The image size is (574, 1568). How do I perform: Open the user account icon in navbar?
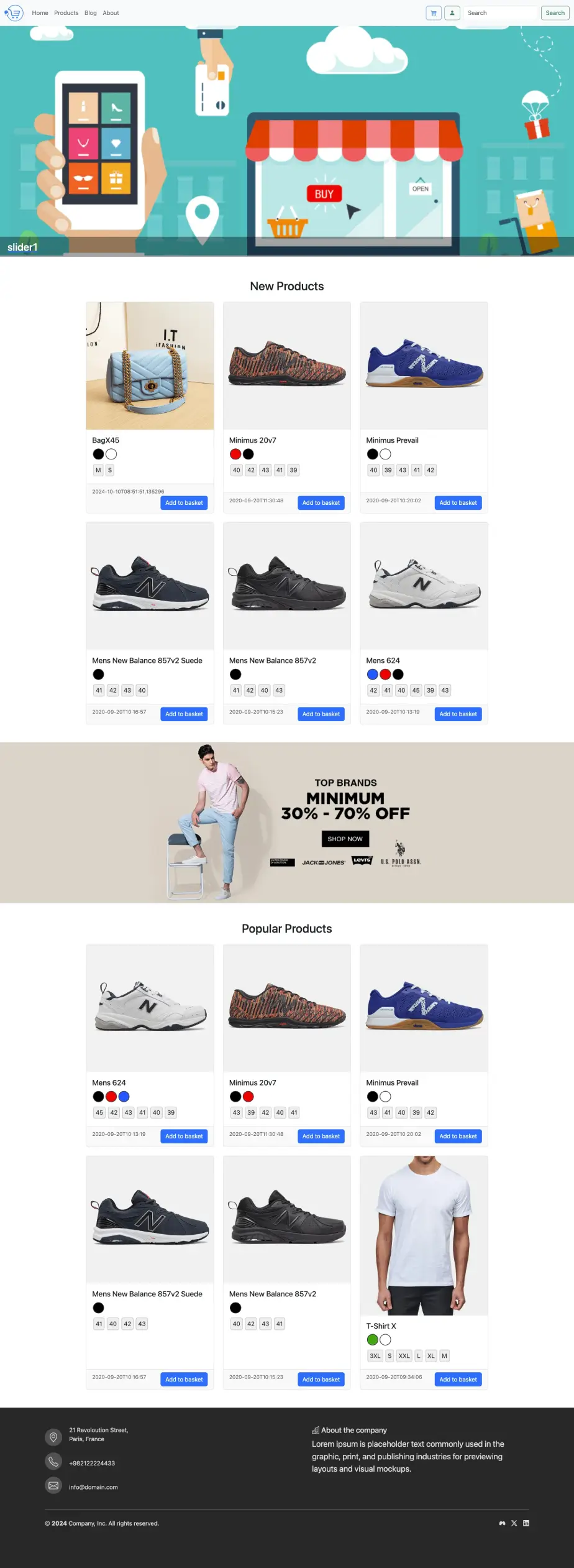click(x=452, y=13)
